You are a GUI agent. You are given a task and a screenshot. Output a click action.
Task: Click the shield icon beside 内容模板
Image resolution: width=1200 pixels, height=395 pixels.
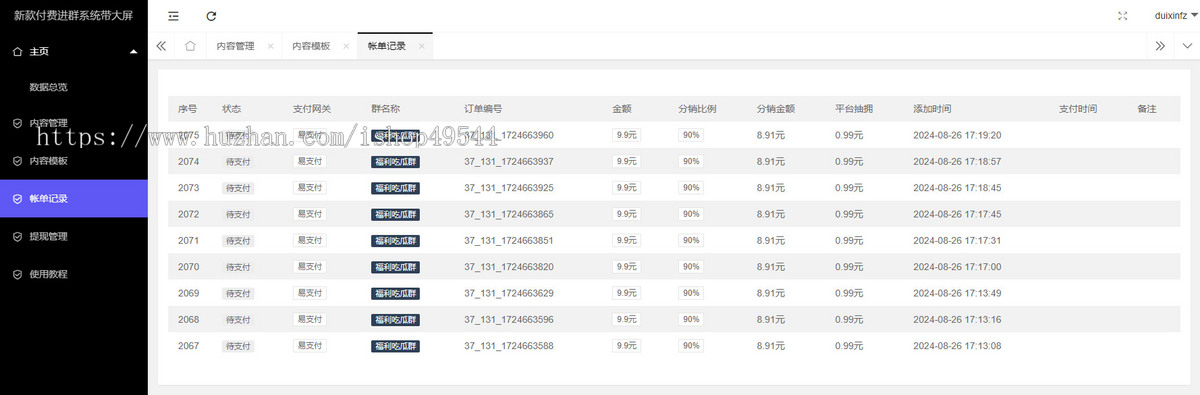17,161
